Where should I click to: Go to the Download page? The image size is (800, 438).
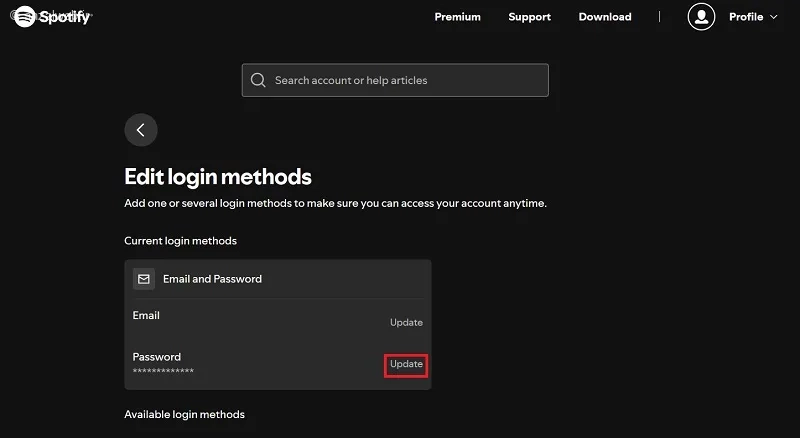(x=605, y=17)
